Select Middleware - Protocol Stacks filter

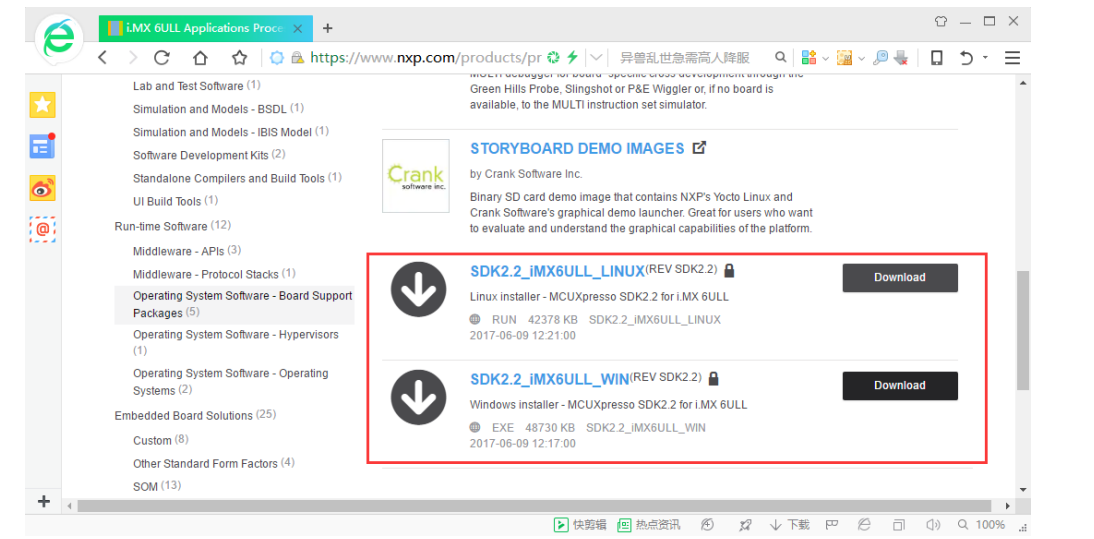(214, 274)
